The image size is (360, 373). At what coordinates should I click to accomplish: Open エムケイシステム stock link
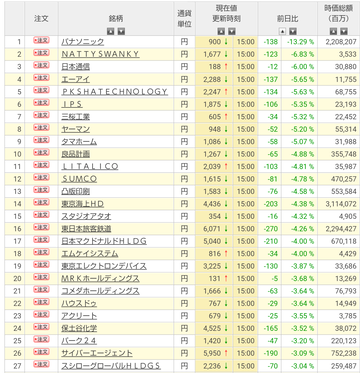click(90, 254)
